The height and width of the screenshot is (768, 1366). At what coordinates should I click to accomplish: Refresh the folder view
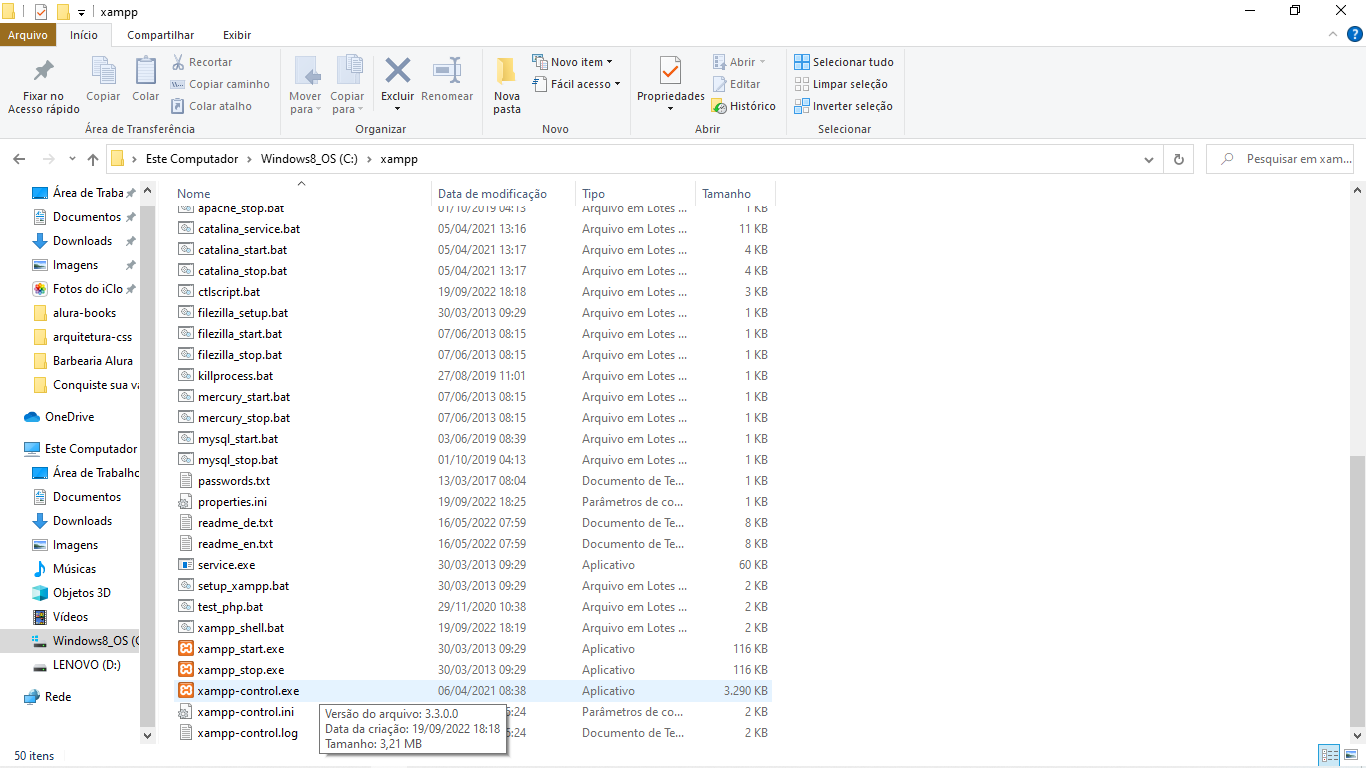(1178, 159)
